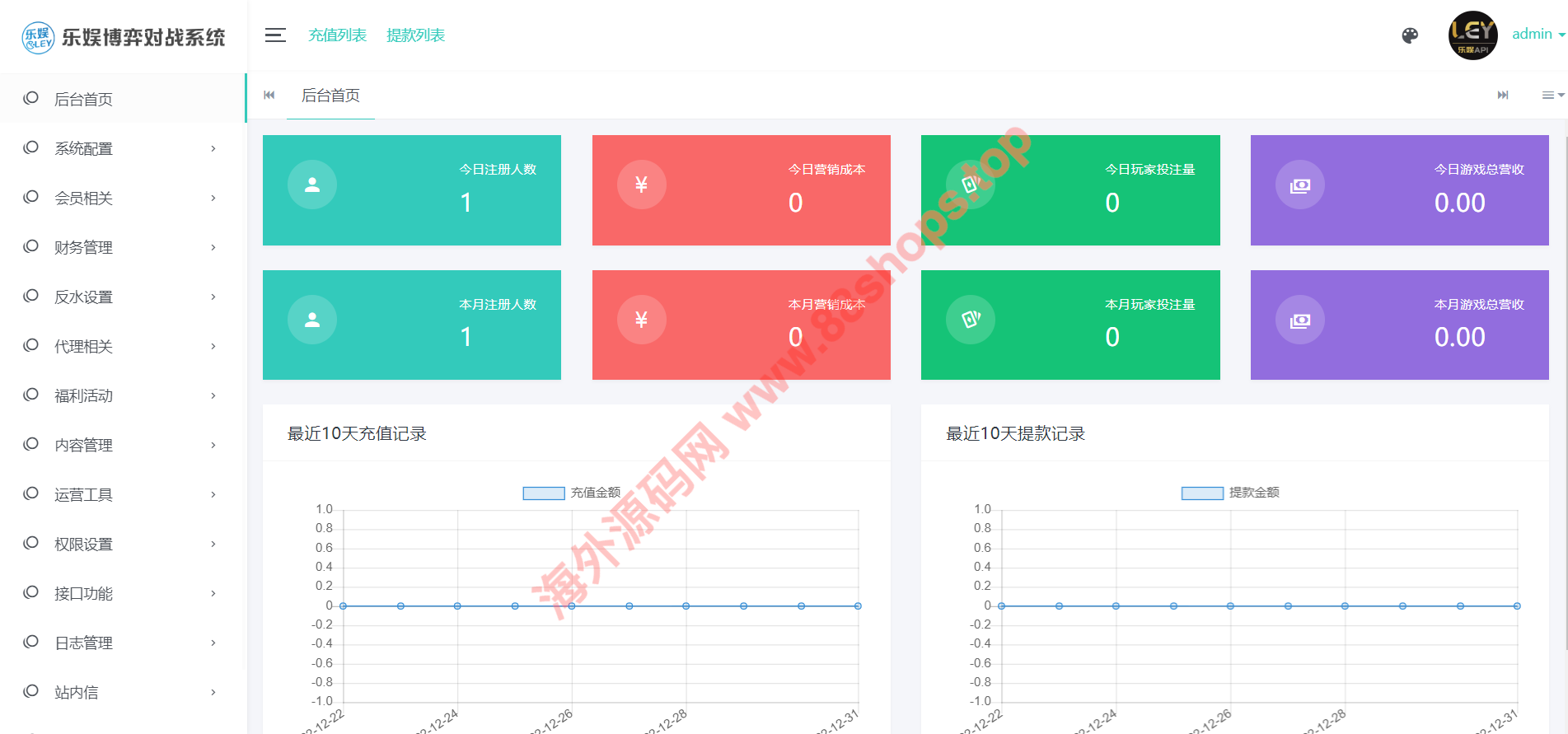Screen dimensions: 1568x734
Task: Open the theme palette icon
Action: point(1410,35)
